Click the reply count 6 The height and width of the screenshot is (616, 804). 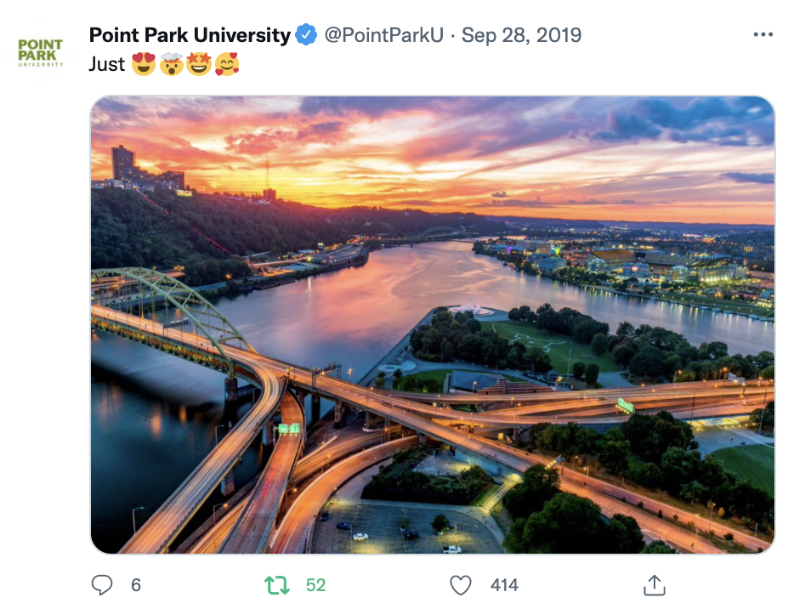136,585
